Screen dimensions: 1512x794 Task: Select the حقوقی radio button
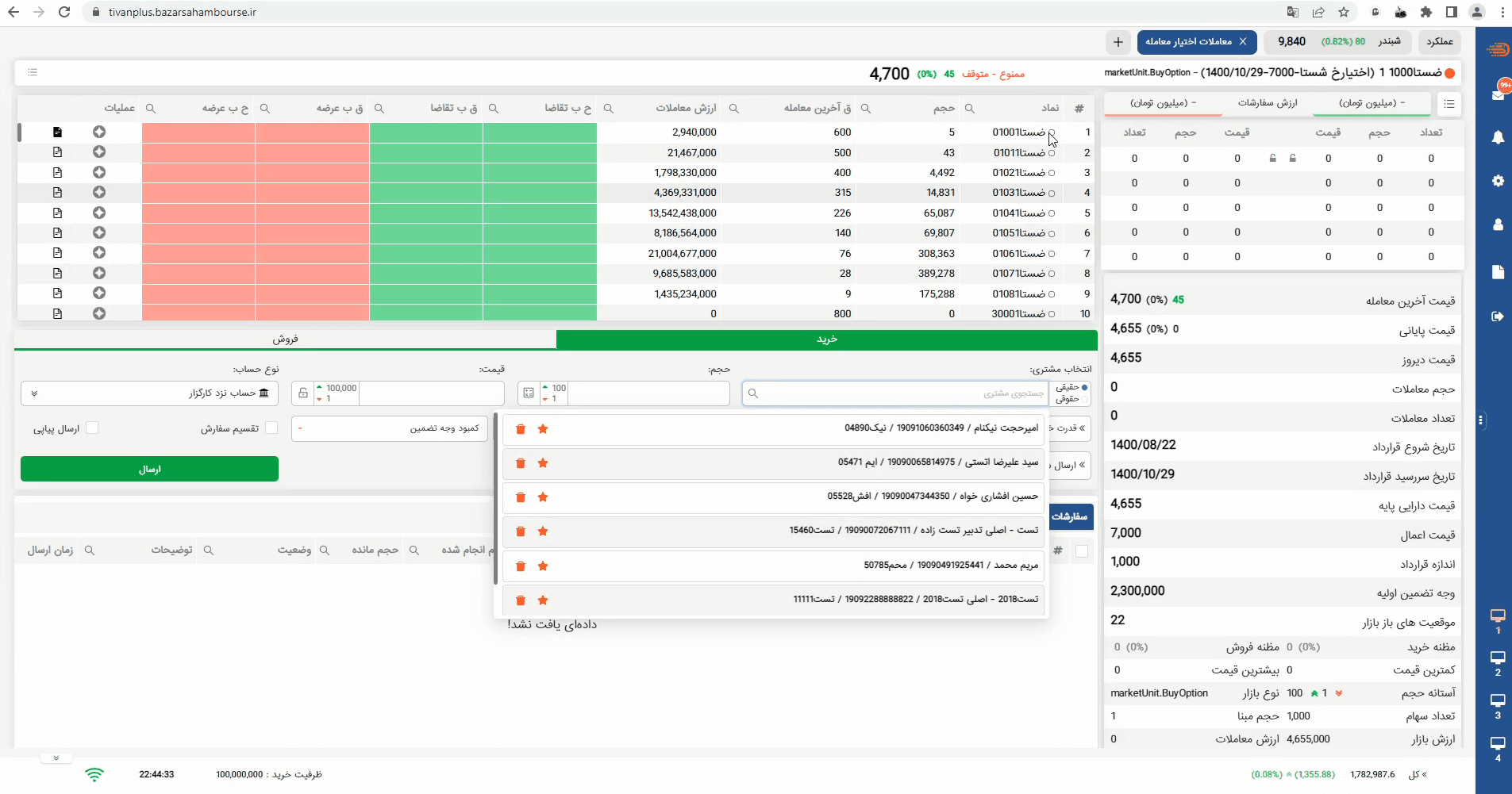click(x=1084, y=399)
